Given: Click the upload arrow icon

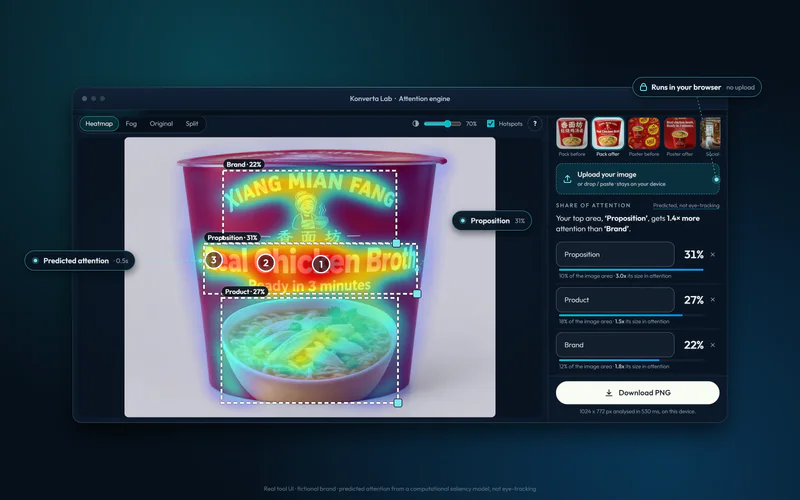Looking at the screenshot, I should (x=567, y=179).
